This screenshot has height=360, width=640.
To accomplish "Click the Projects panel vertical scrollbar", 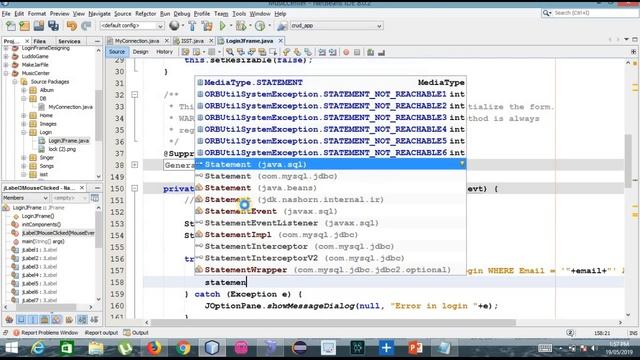I will tap(98, 115).
